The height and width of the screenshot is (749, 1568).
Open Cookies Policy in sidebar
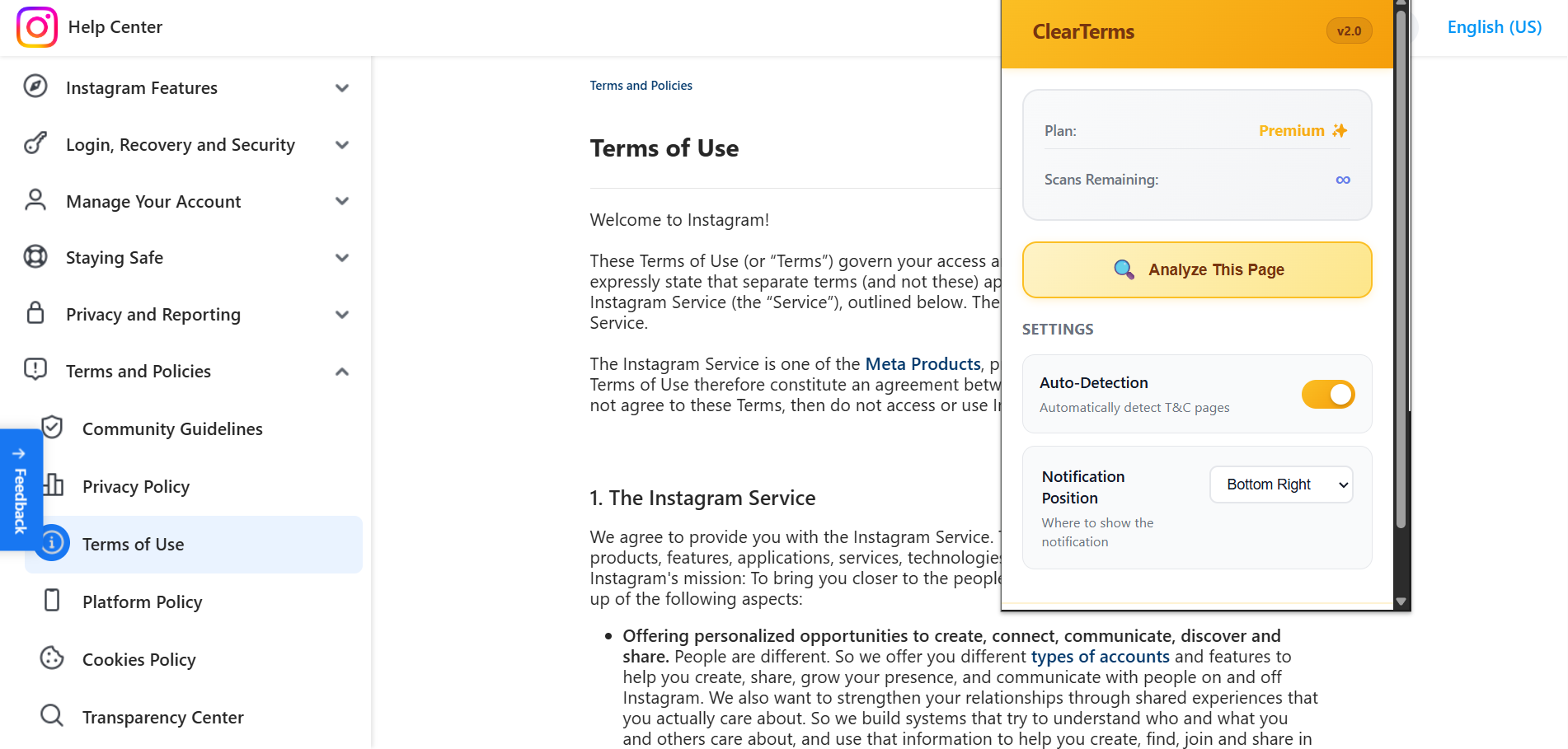[x=139, y=660]
